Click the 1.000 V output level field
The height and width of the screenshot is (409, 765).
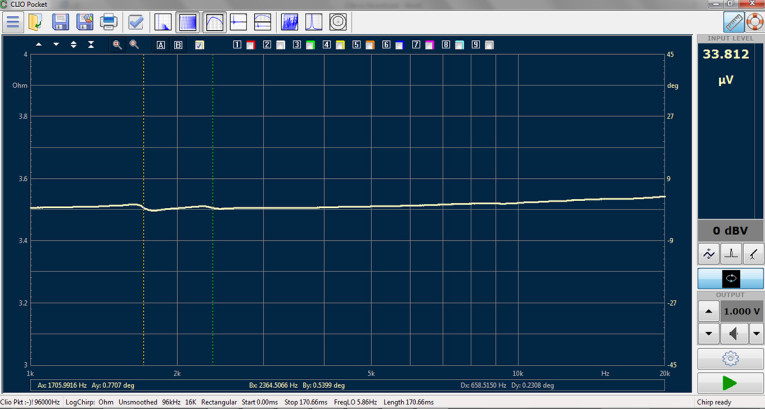[x=742, y=311]
